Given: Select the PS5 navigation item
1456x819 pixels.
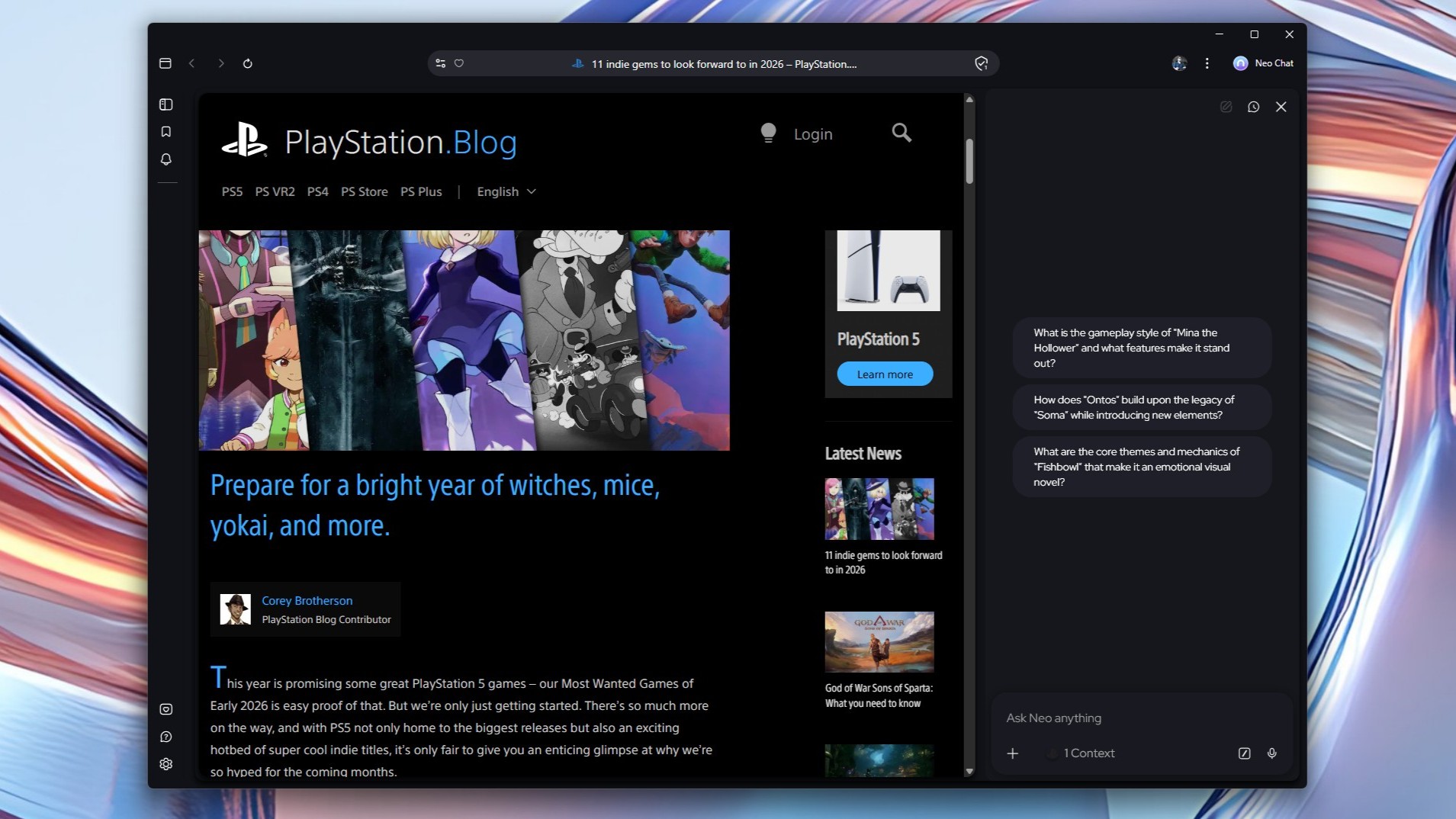Looking at the screenshot, I should pyautogui.click(x=232, y=191).
